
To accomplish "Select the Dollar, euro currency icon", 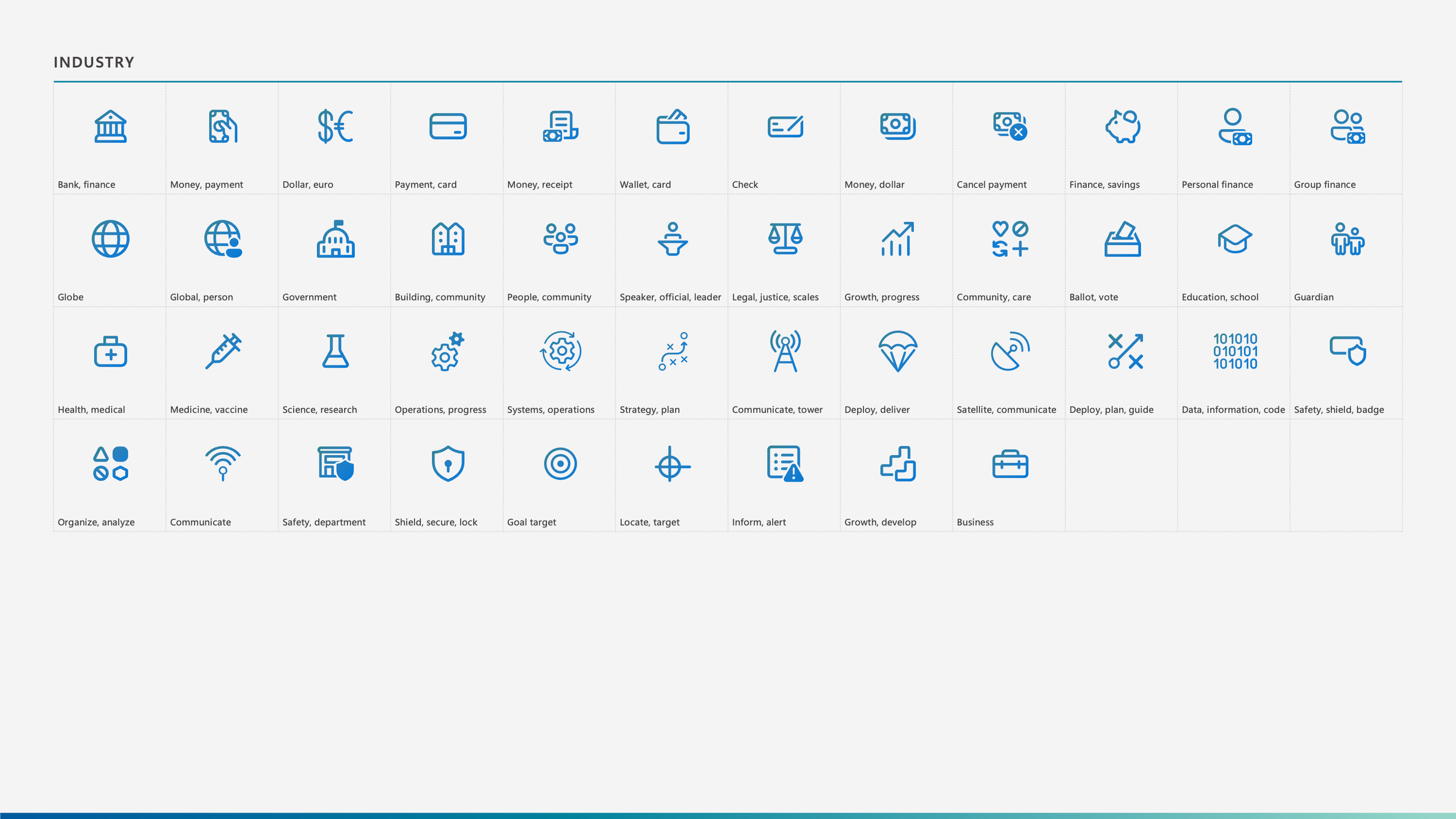I will coord(335,126).
